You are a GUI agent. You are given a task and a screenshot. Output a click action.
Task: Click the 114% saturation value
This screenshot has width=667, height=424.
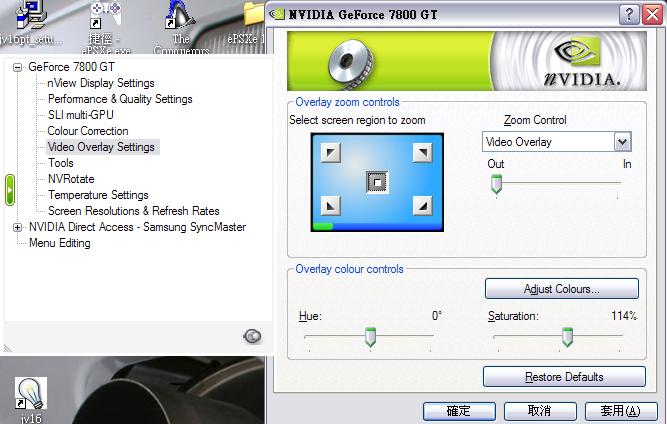click(x=624, y=316)
